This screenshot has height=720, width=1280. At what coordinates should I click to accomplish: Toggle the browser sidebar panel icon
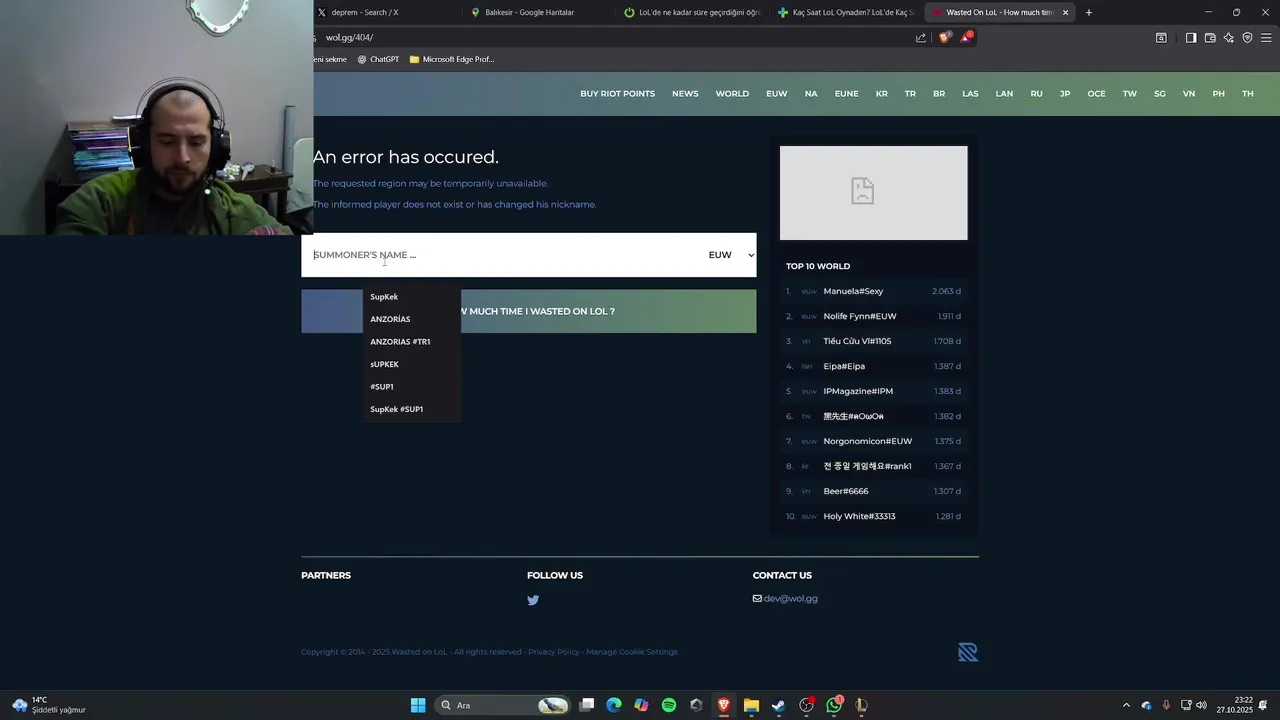pyautogui.click(x=1191, y=38)
